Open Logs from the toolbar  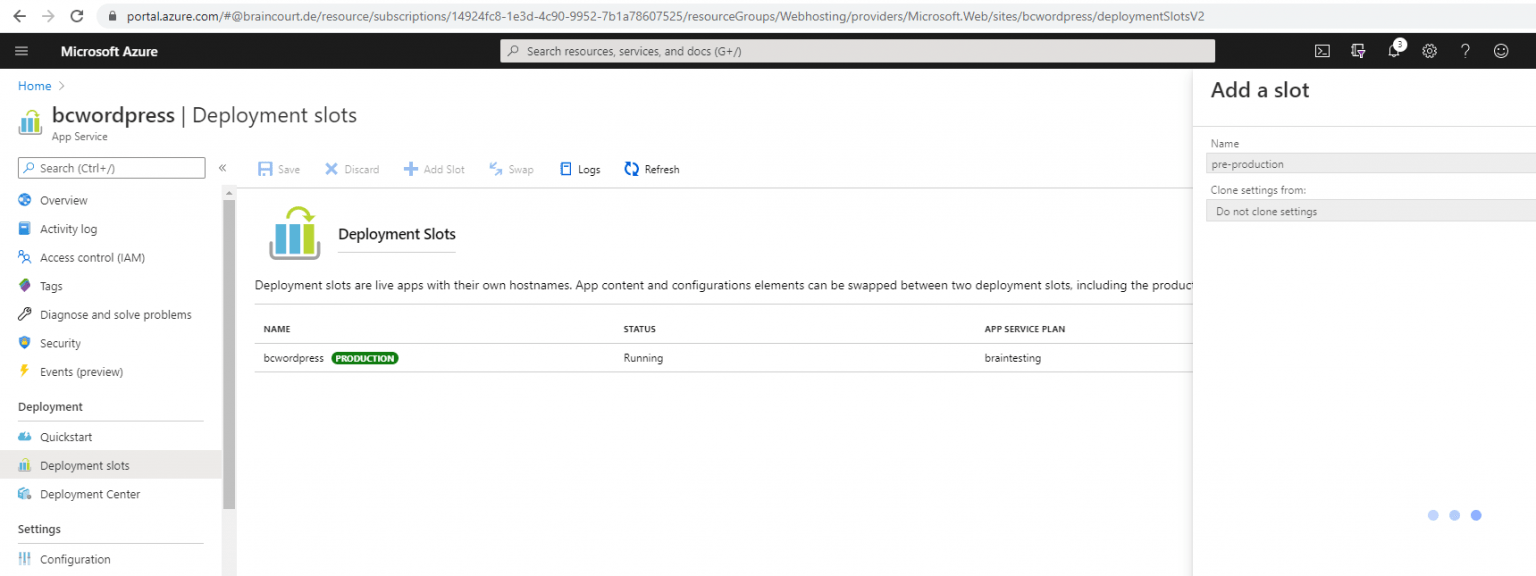(579, 168)
